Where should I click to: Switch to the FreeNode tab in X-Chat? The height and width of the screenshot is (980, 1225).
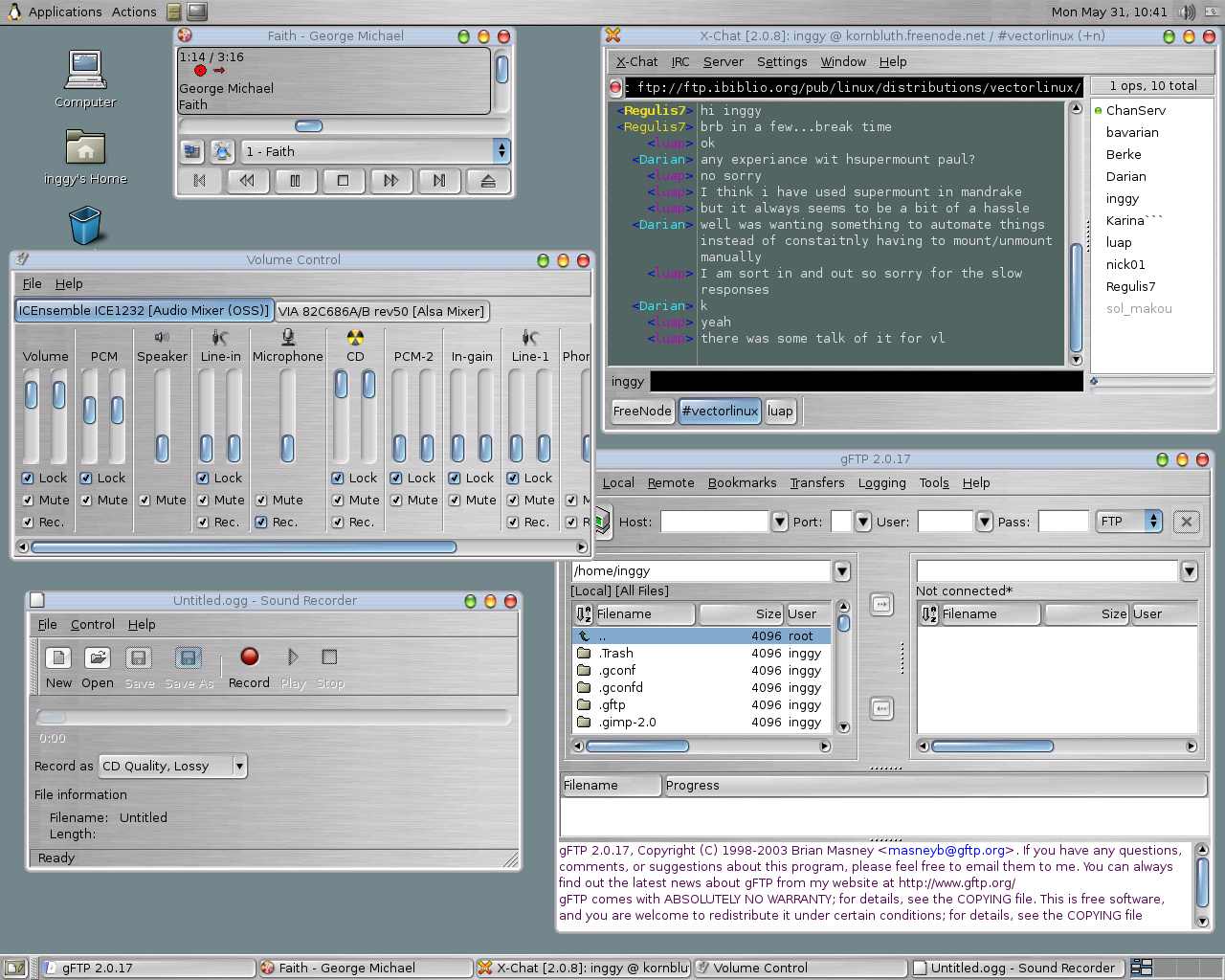point(642,411)
